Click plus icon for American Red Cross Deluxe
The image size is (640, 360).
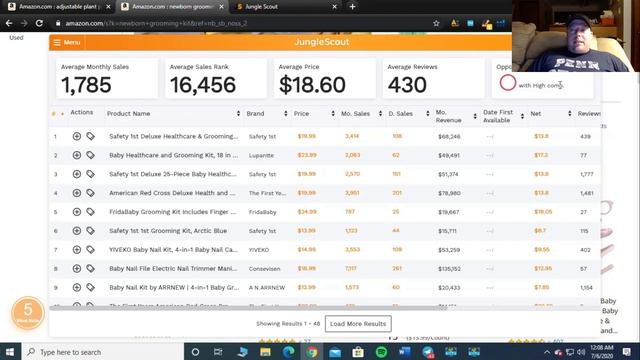77,193
